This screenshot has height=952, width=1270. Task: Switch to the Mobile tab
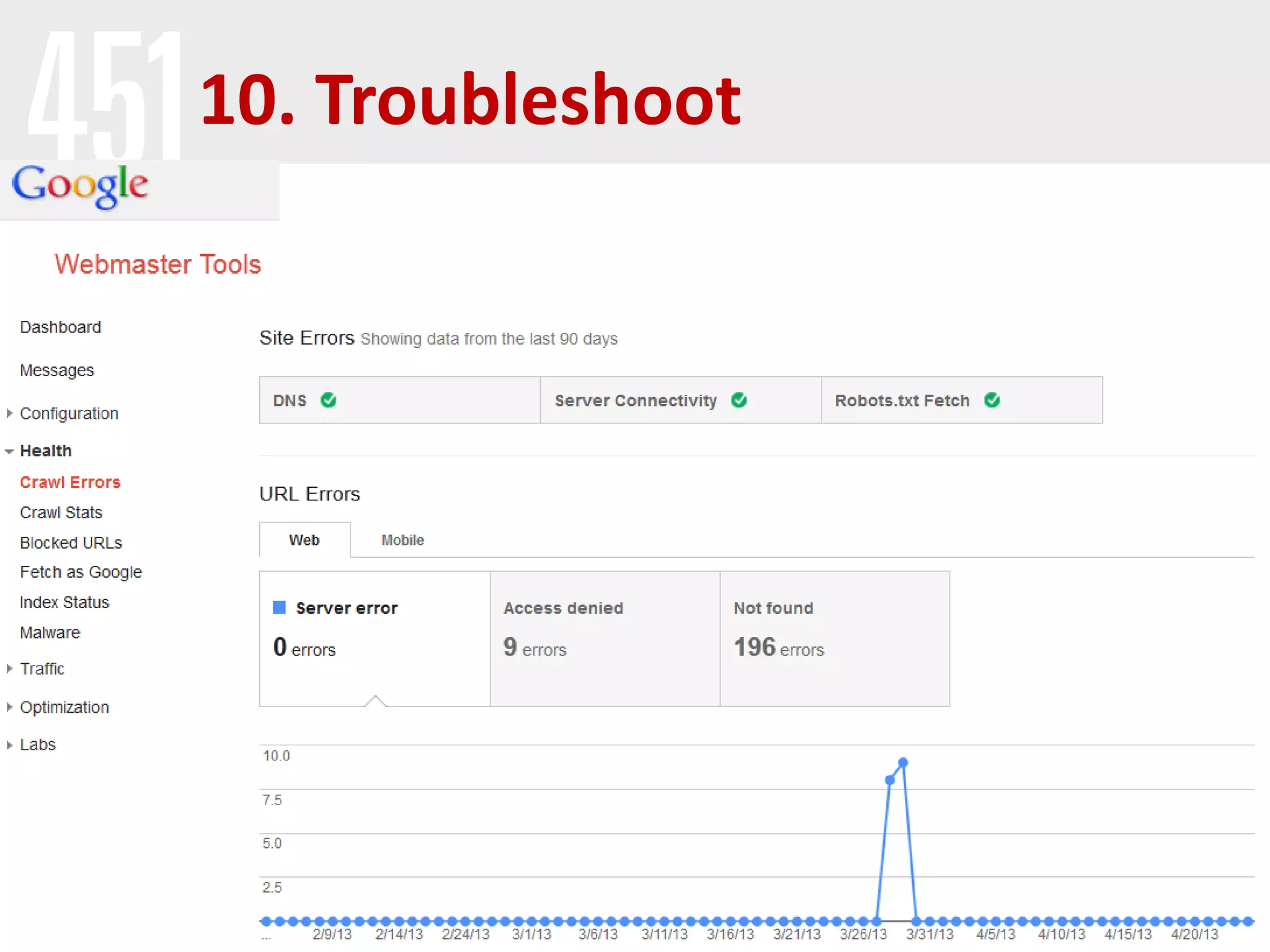click(402, 540)
